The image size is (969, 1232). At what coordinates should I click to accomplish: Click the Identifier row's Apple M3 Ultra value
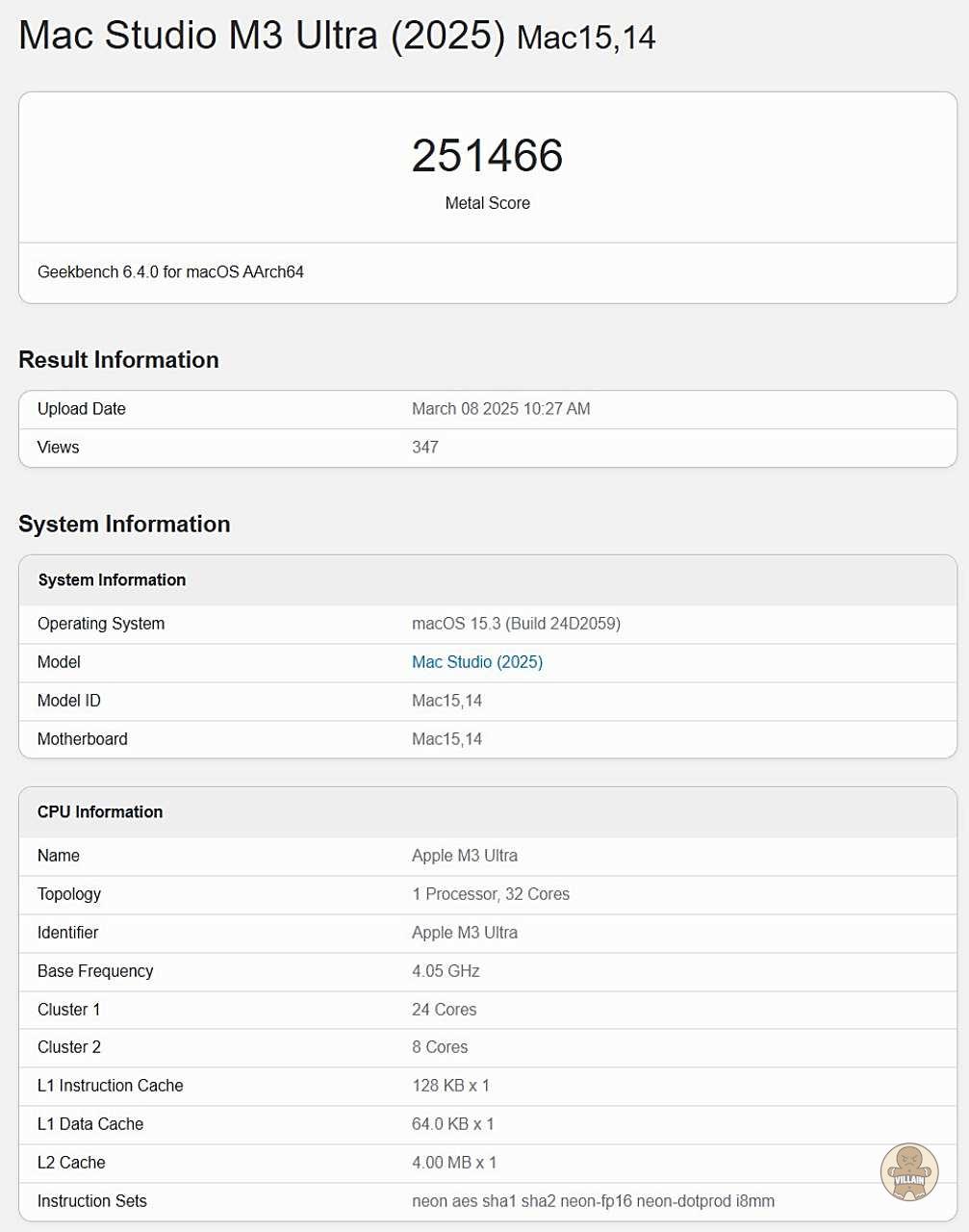click(x=465, y=933)
